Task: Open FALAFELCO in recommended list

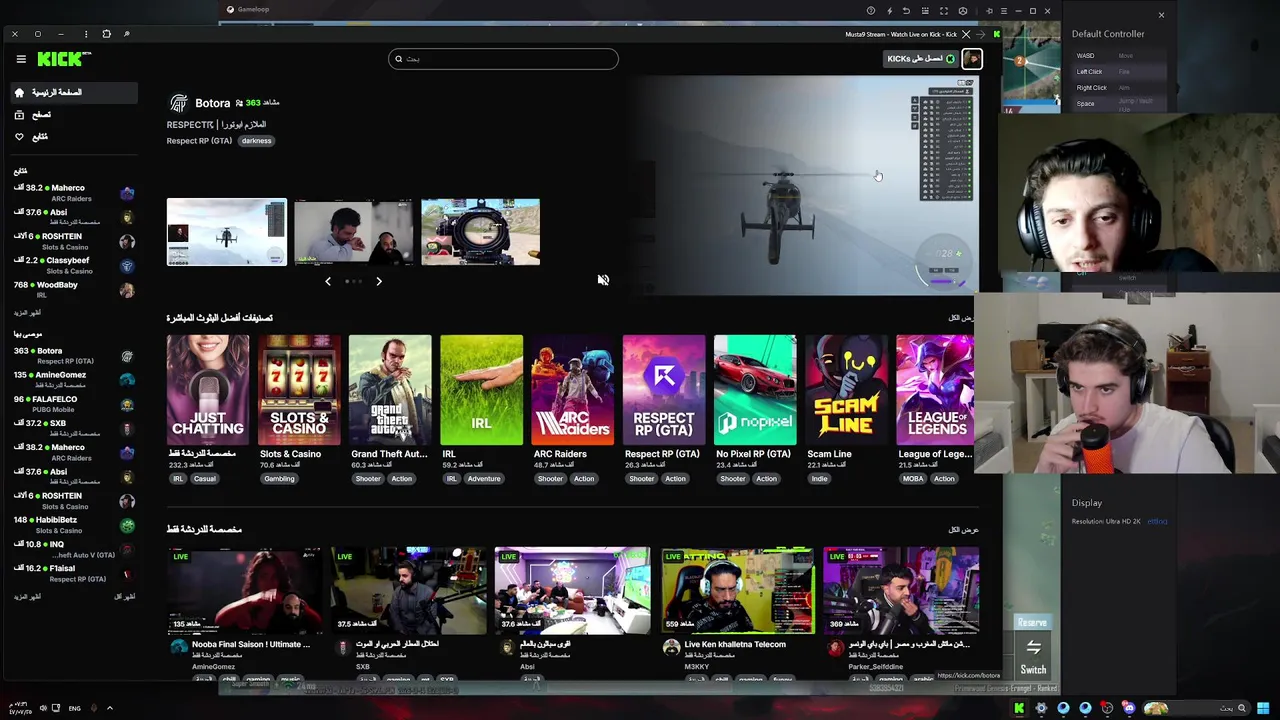Action: [x=74, y=404]
